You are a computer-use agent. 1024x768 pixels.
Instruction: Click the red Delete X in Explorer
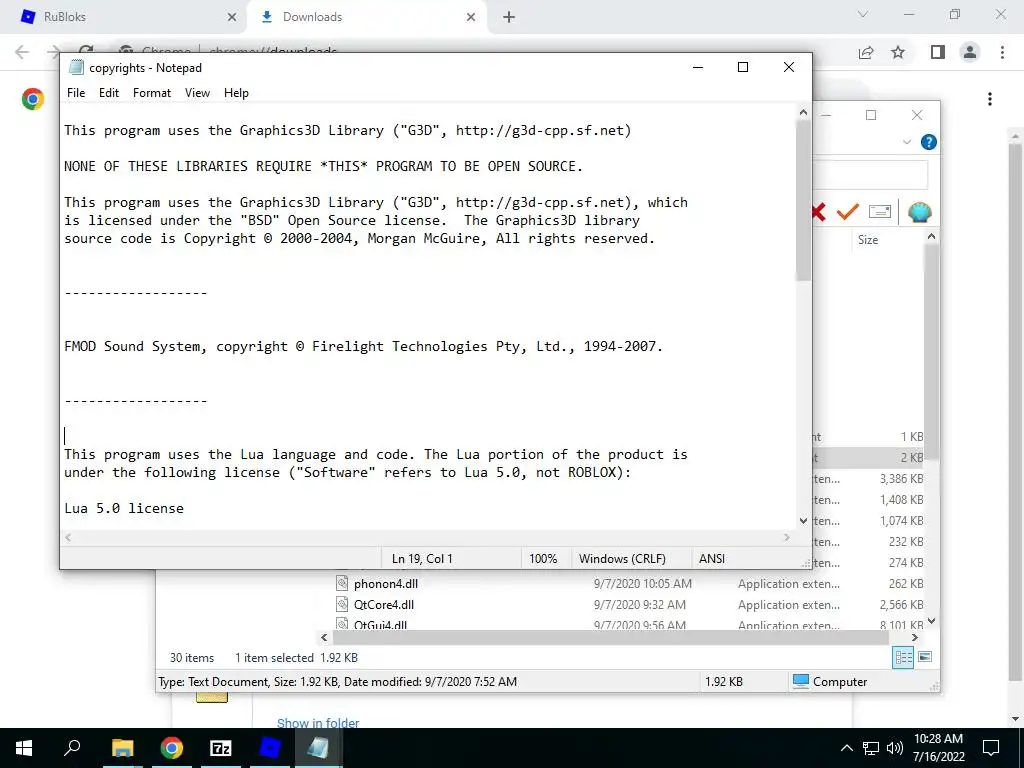click(x=818, y=212)
